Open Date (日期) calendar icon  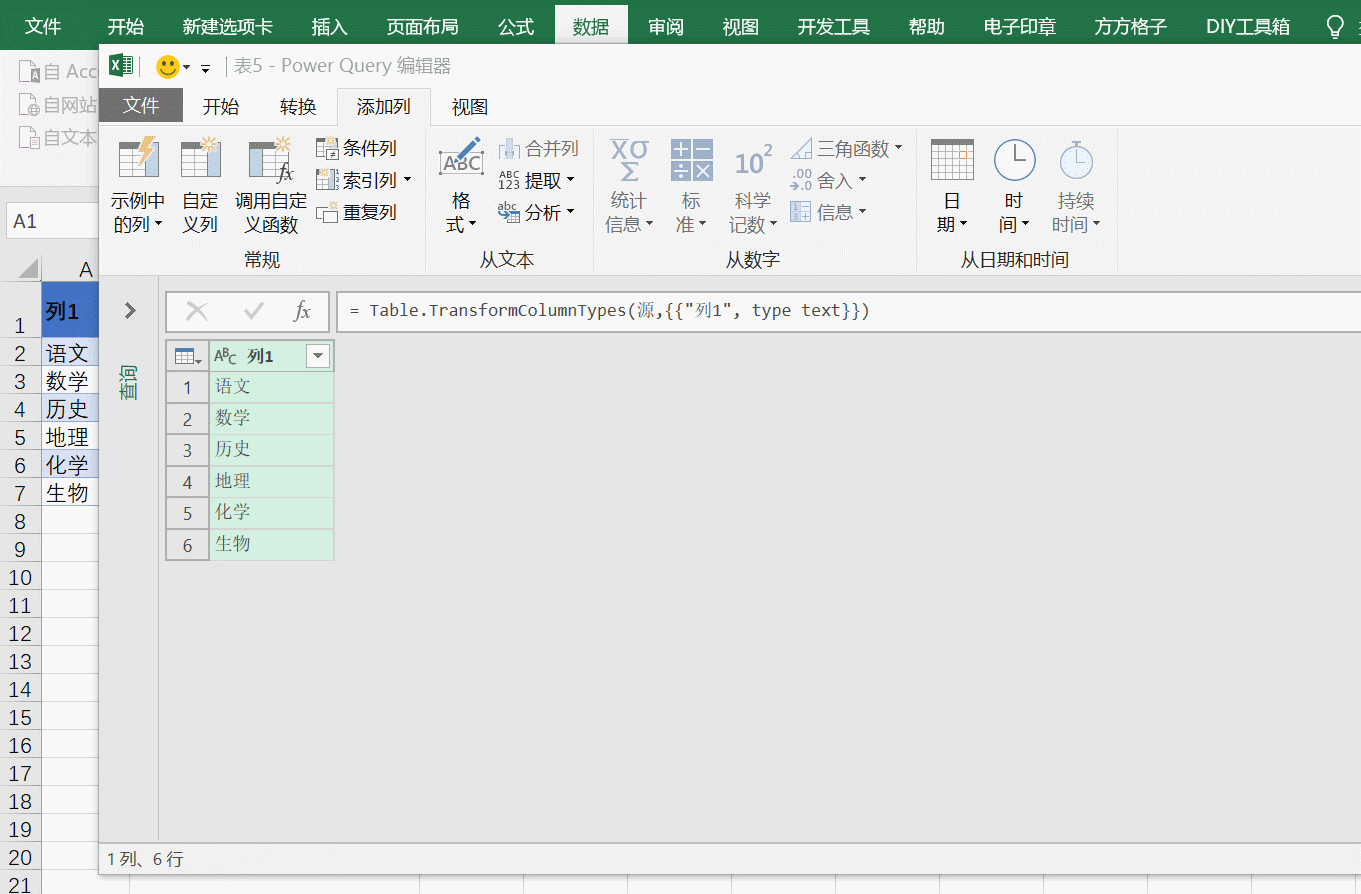tap(952, 160)
